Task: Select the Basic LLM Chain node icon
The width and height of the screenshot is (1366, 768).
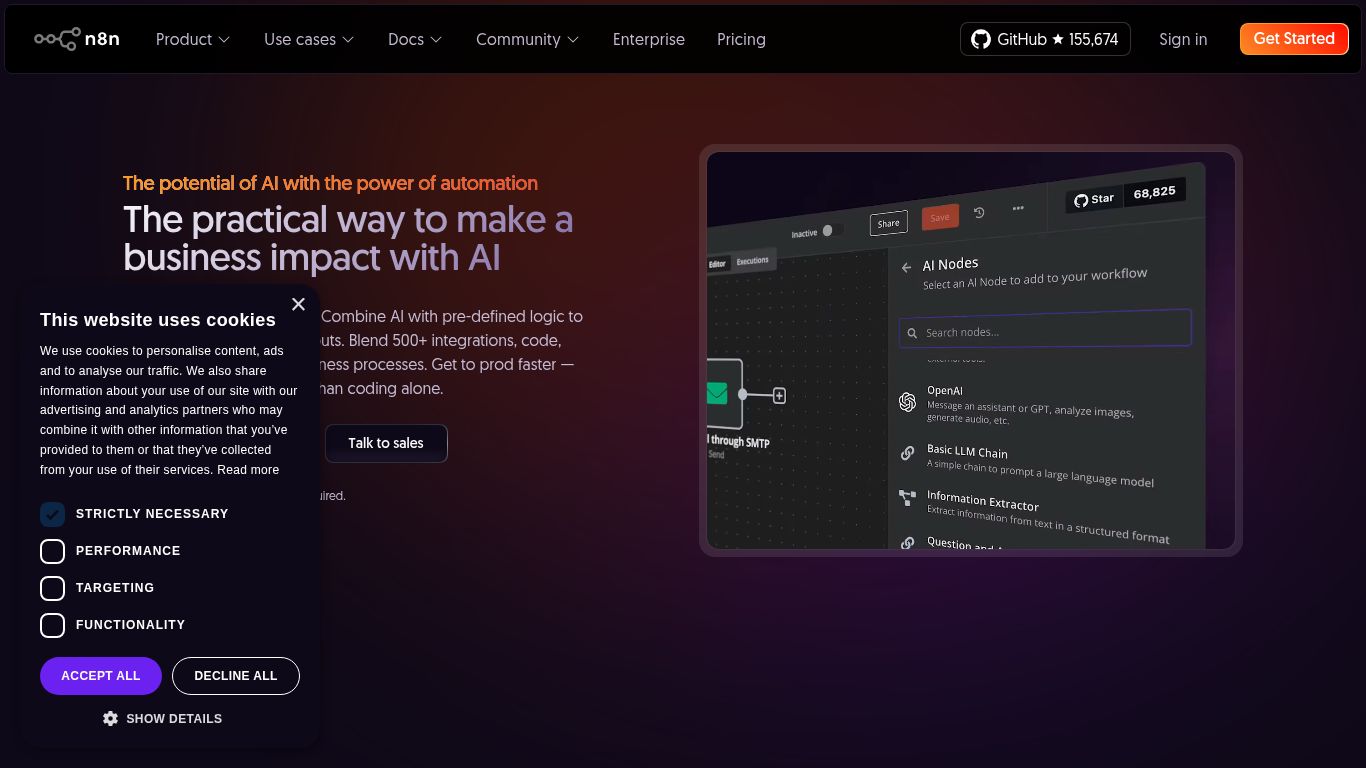Action: pyautogui.click(x=907, y=453)
